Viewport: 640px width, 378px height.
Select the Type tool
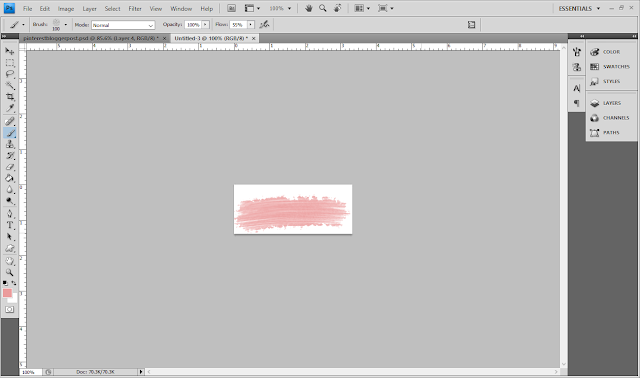click(10, 225)
